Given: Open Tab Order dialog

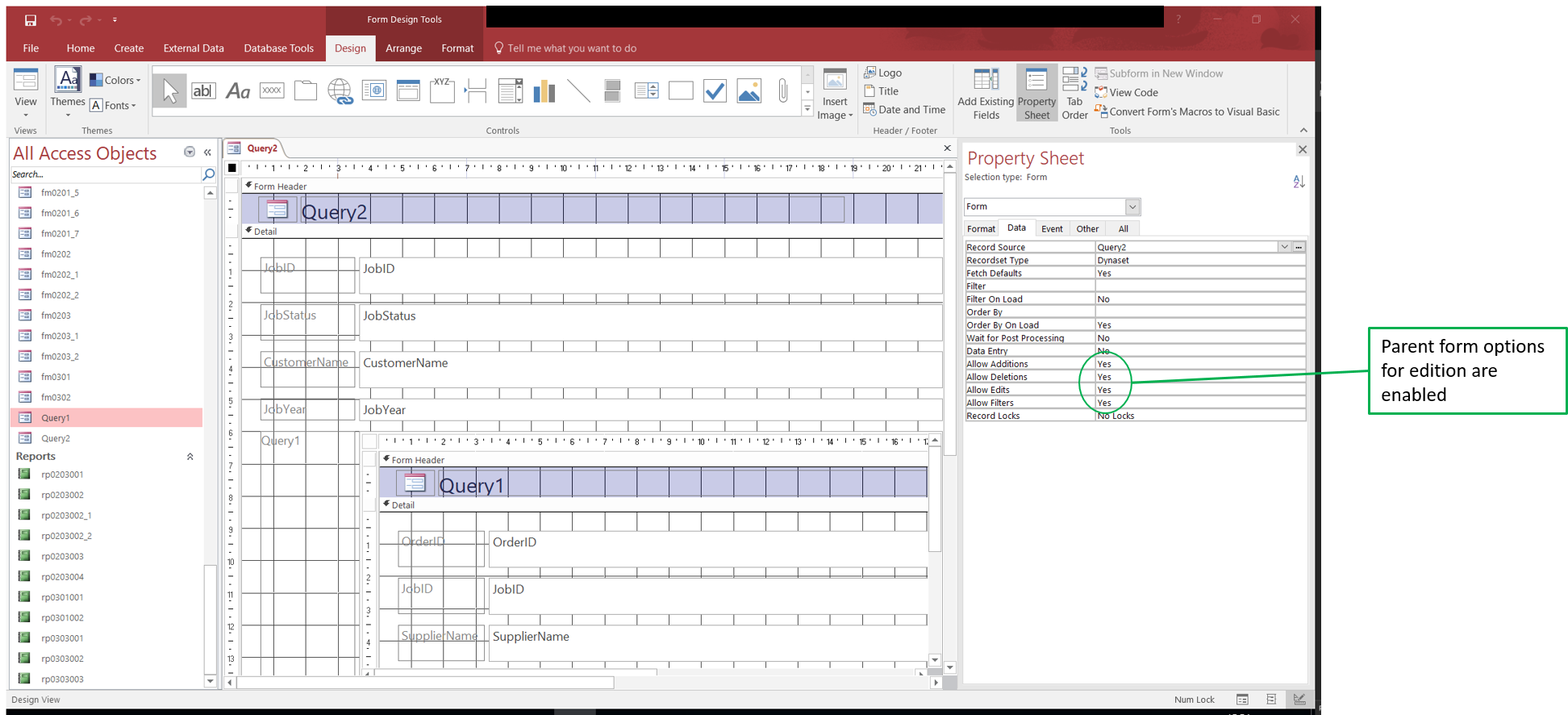Looking at the screenshot, I should pyautogui.click(x=1074, y=94).
